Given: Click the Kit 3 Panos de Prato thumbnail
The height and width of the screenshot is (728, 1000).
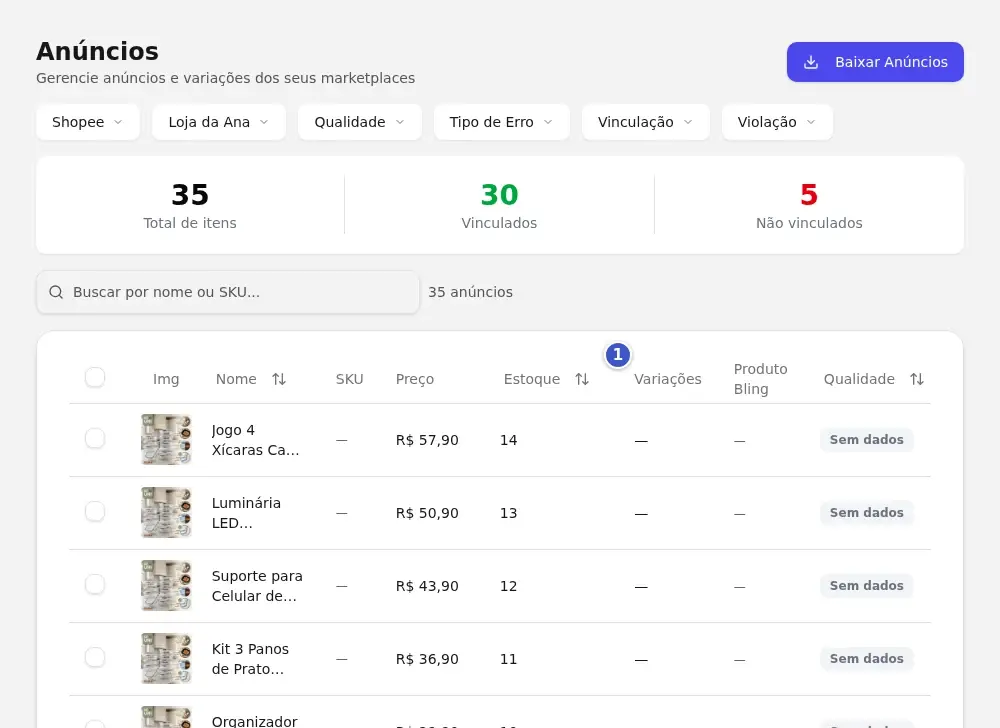Looking at the screenshot, I should tap(166, 659).
